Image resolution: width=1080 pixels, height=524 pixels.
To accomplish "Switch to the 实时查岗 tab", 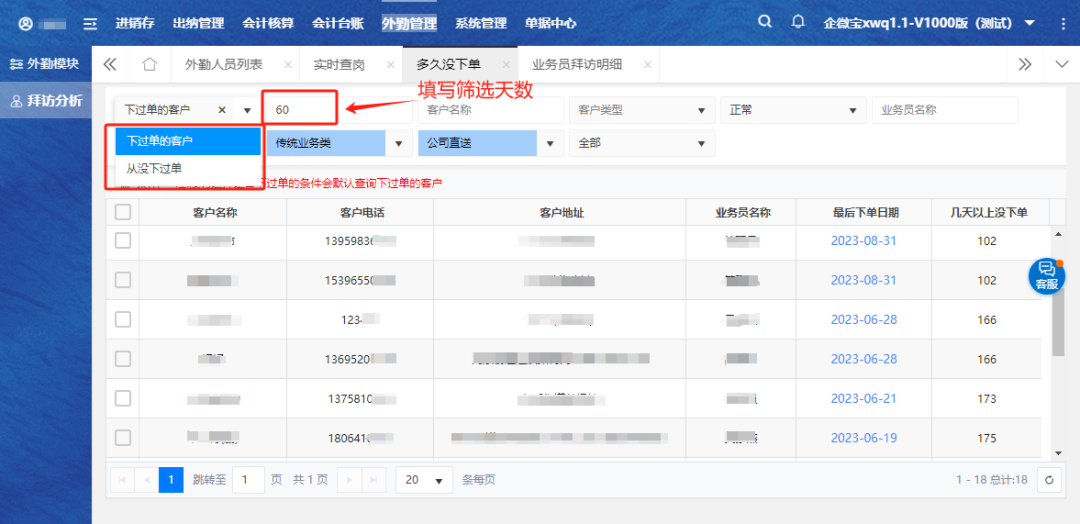I will [x=339, y=64].
